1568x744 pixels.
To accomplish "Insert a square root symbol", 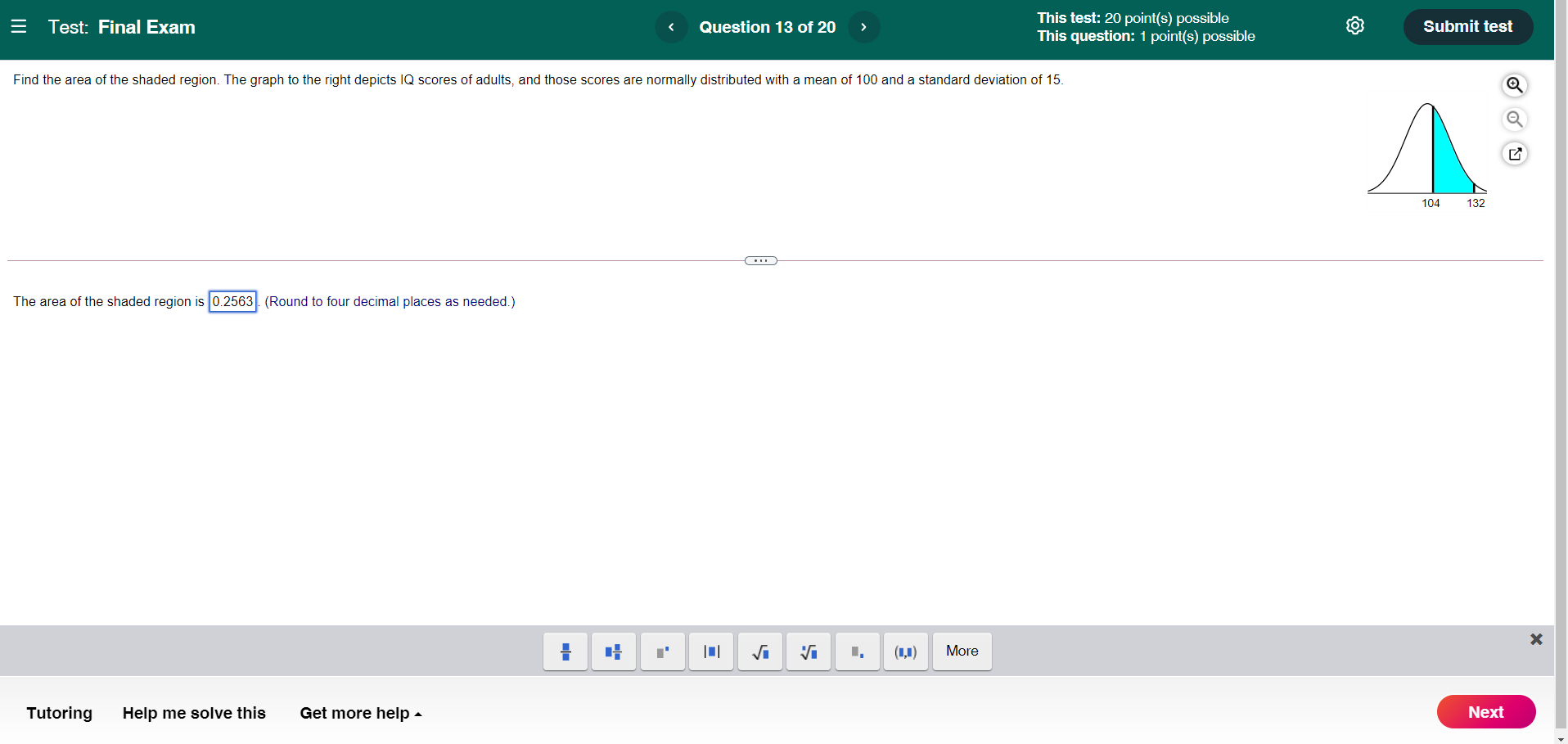I will tap(759, 651).
